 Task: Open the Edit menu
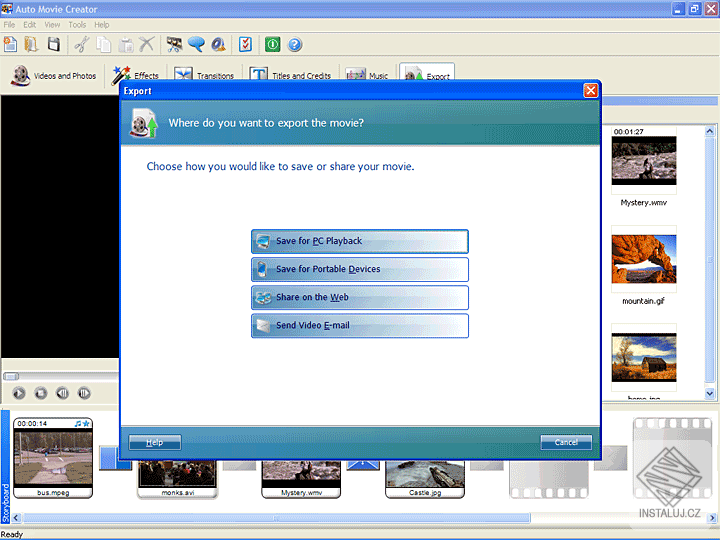pyautogui.click(x=30, y=25)
